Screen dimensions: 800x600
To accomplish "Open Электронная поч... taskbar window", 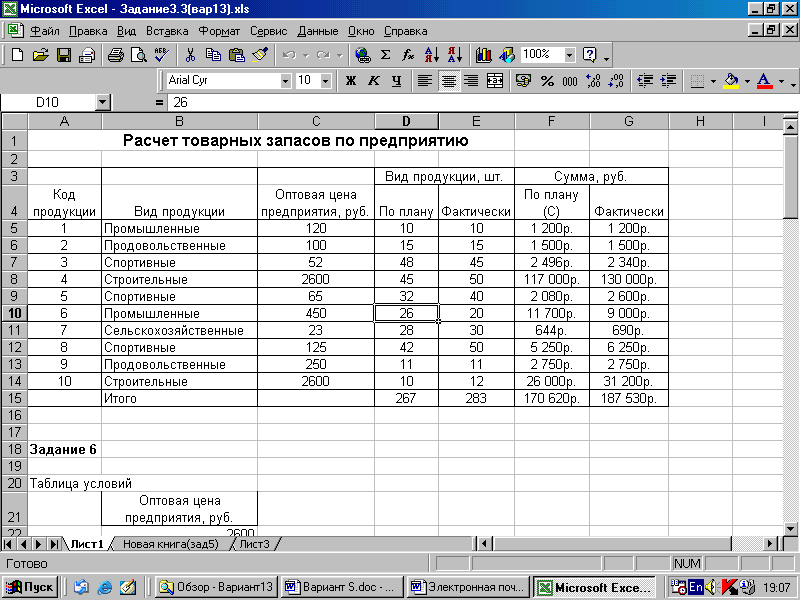I will pos(468,587).
